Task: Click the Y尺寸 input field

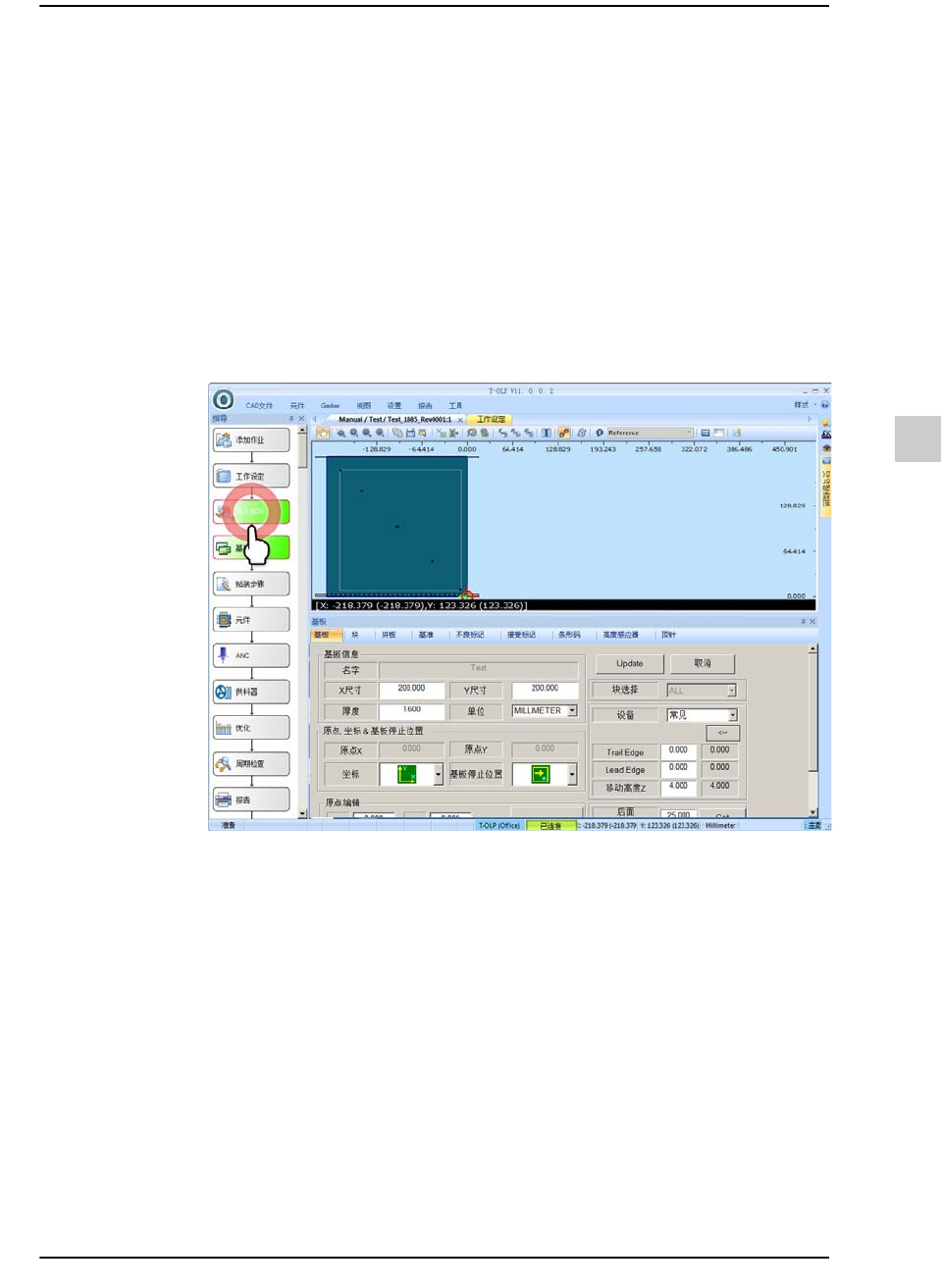Action: pyautogui.click(x=545, y=690)
